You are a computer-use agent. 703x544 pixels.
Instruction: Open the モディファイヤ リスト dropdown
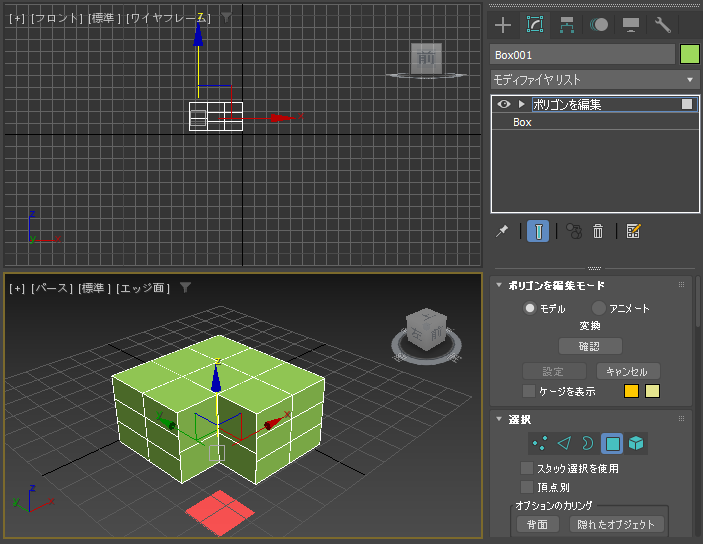tap(595, 80)
